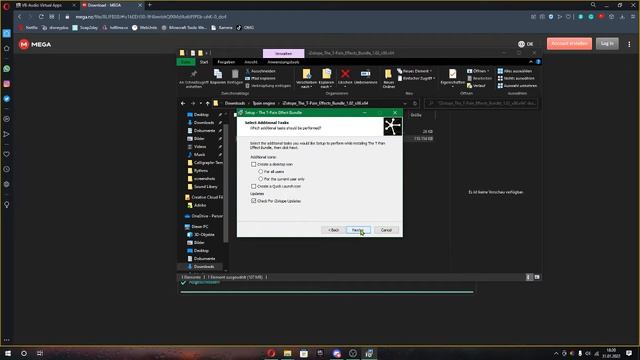This screenshot has height=360, width=640.
Task: Click the Next button in Setup wizard
Action: click(358, 230)
